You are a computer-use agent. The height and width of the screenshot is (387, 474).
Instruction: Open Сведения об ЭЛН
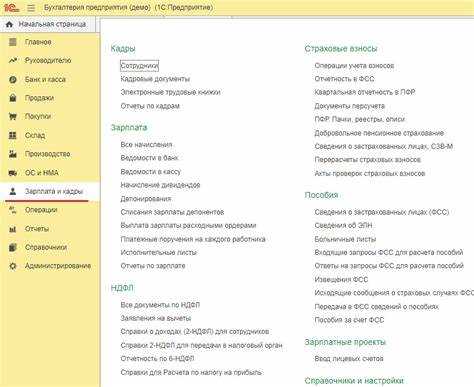(x=343, y=225)
